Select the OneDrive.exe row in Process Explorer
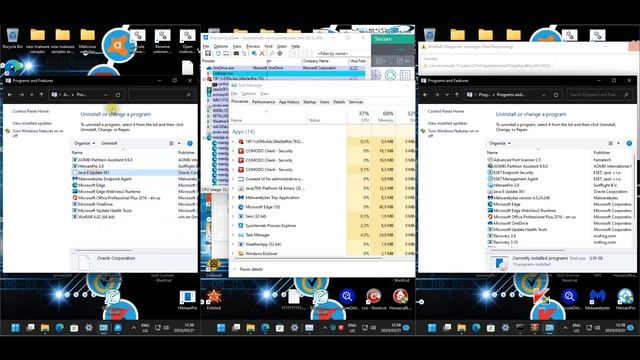Viewport: 640px width, 360px height. click(x=285, y=68)
